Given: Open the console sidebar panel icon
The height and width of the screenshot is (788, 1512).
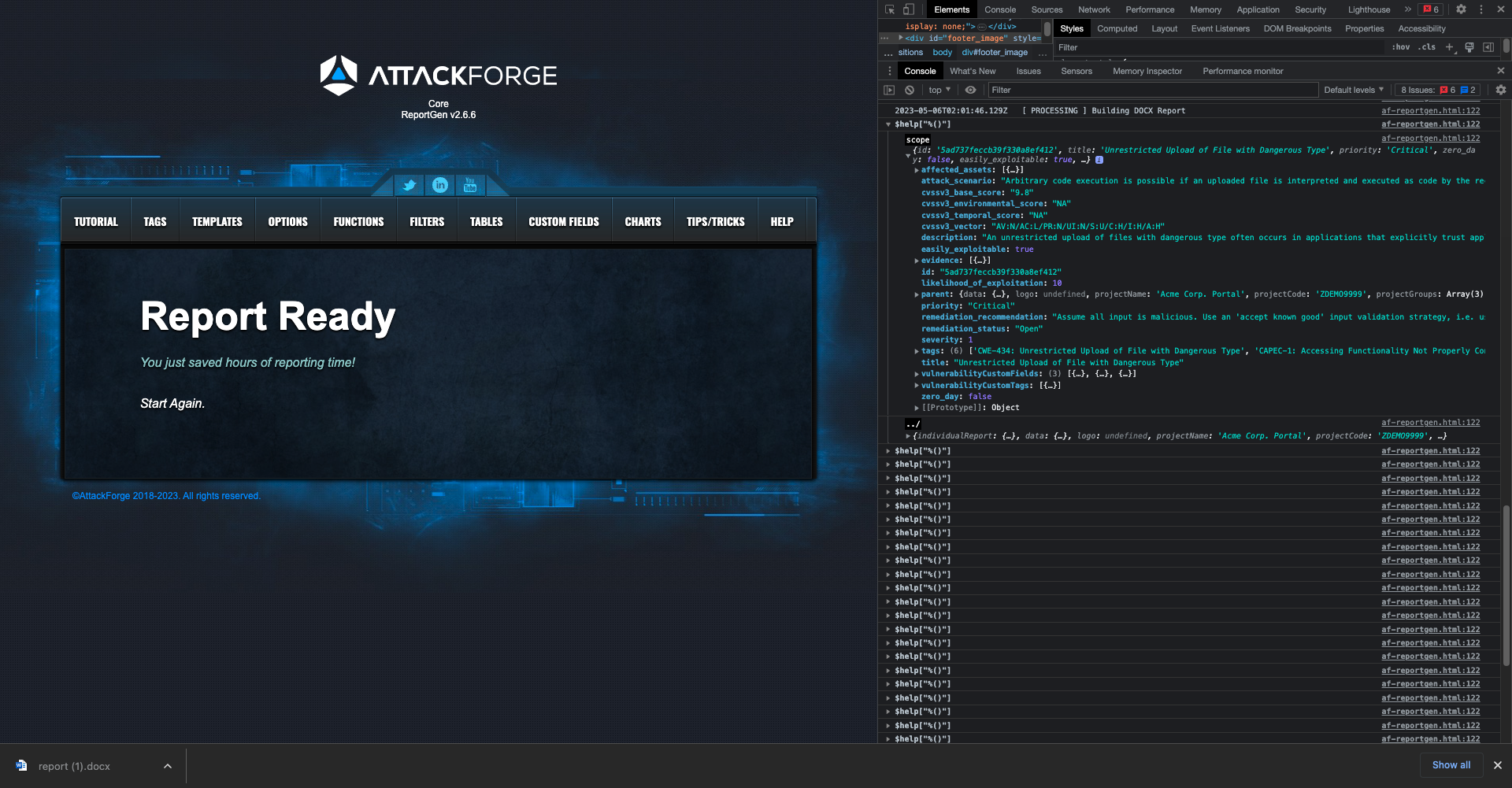Looking at the screenshot, I should [890, 90].
